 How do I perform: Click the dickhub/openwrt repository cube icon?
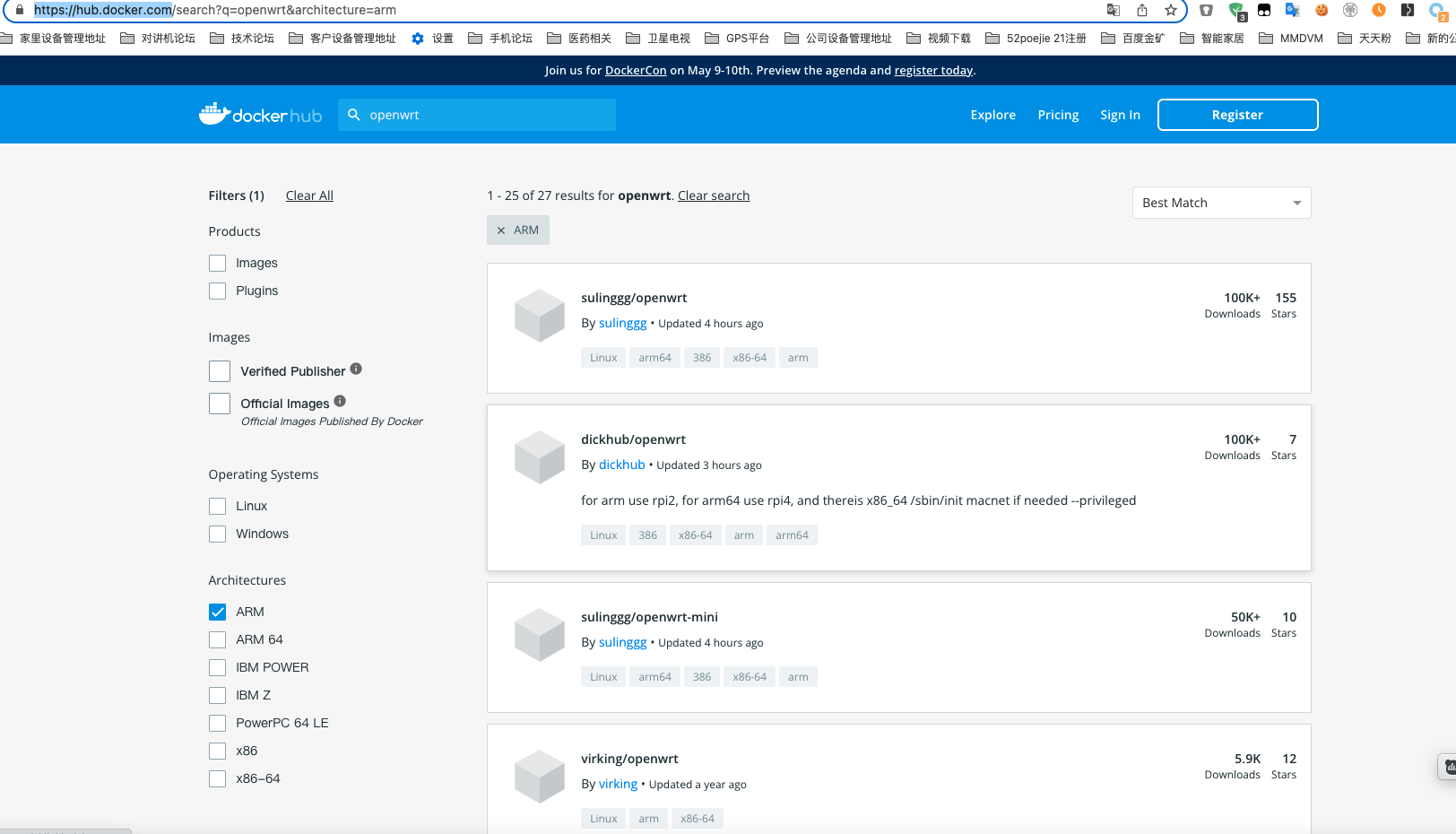tap(540, 457)
